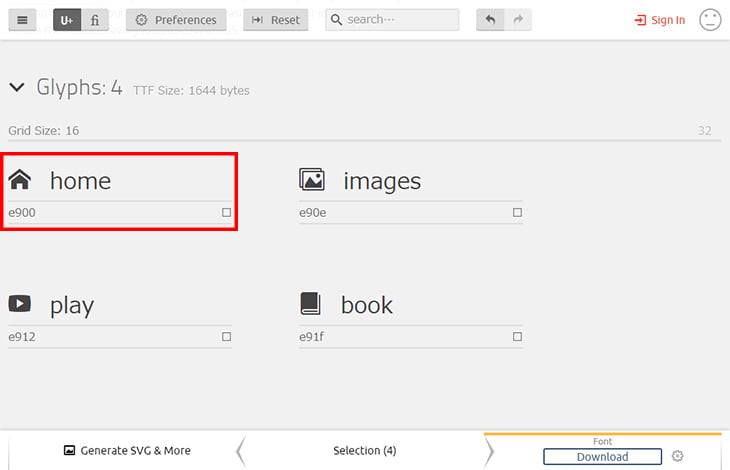
Task: Toggle the U+ unicode codes display
Action: point(67,20)
